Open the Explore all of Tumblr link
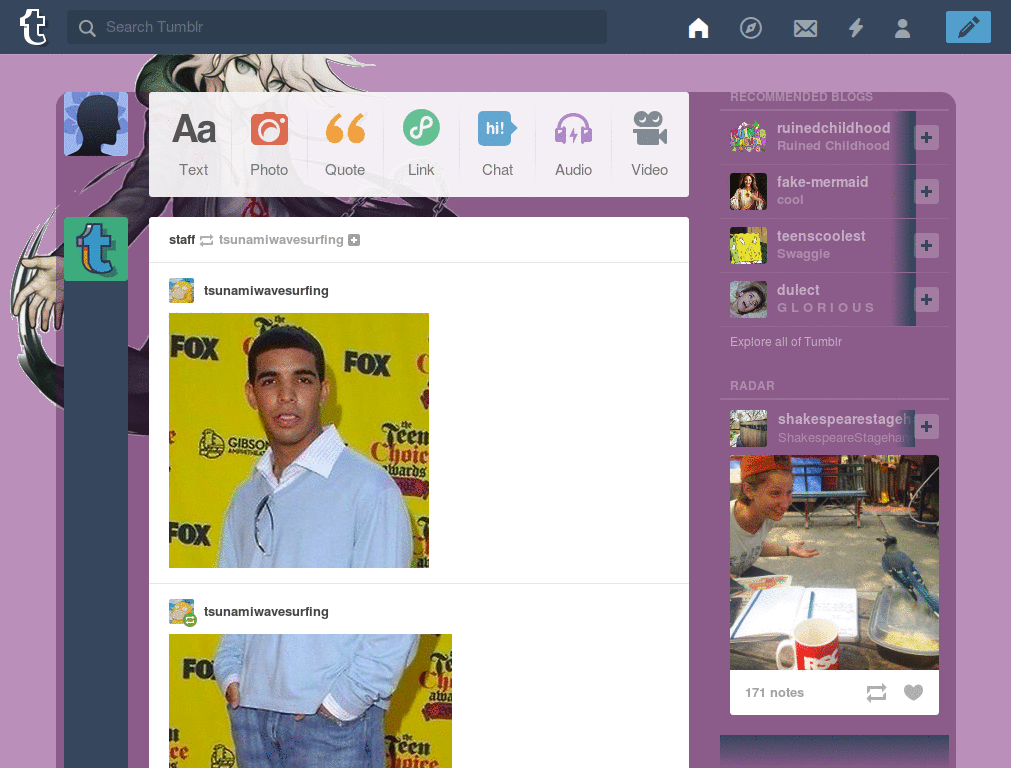 (786, 342)
